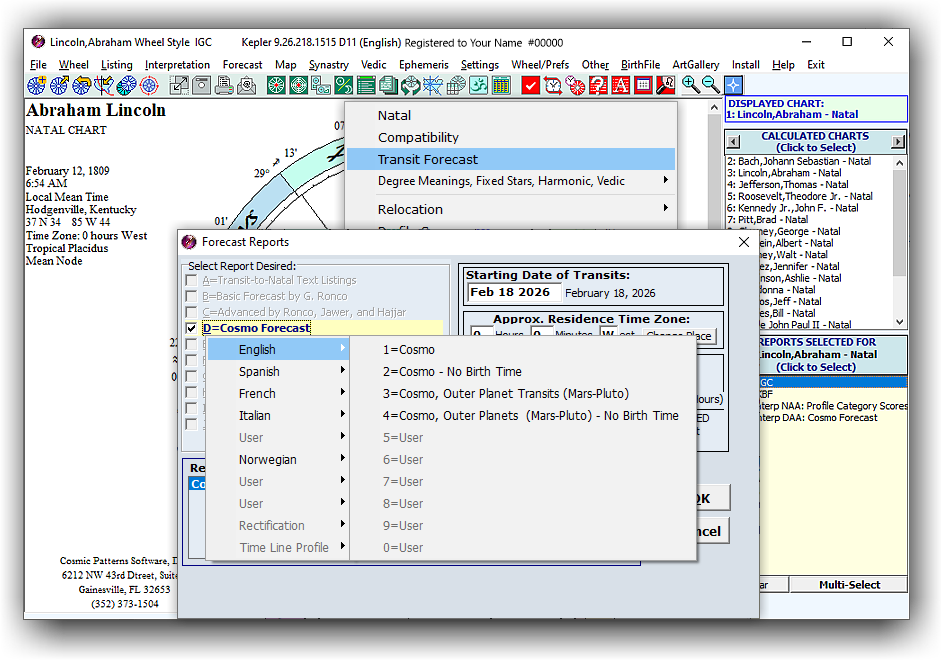Expand Degree Meanings, Fixed Stars, Harmonic, Vedic submenu
This screenshot has width=941, height=660.
511,181
